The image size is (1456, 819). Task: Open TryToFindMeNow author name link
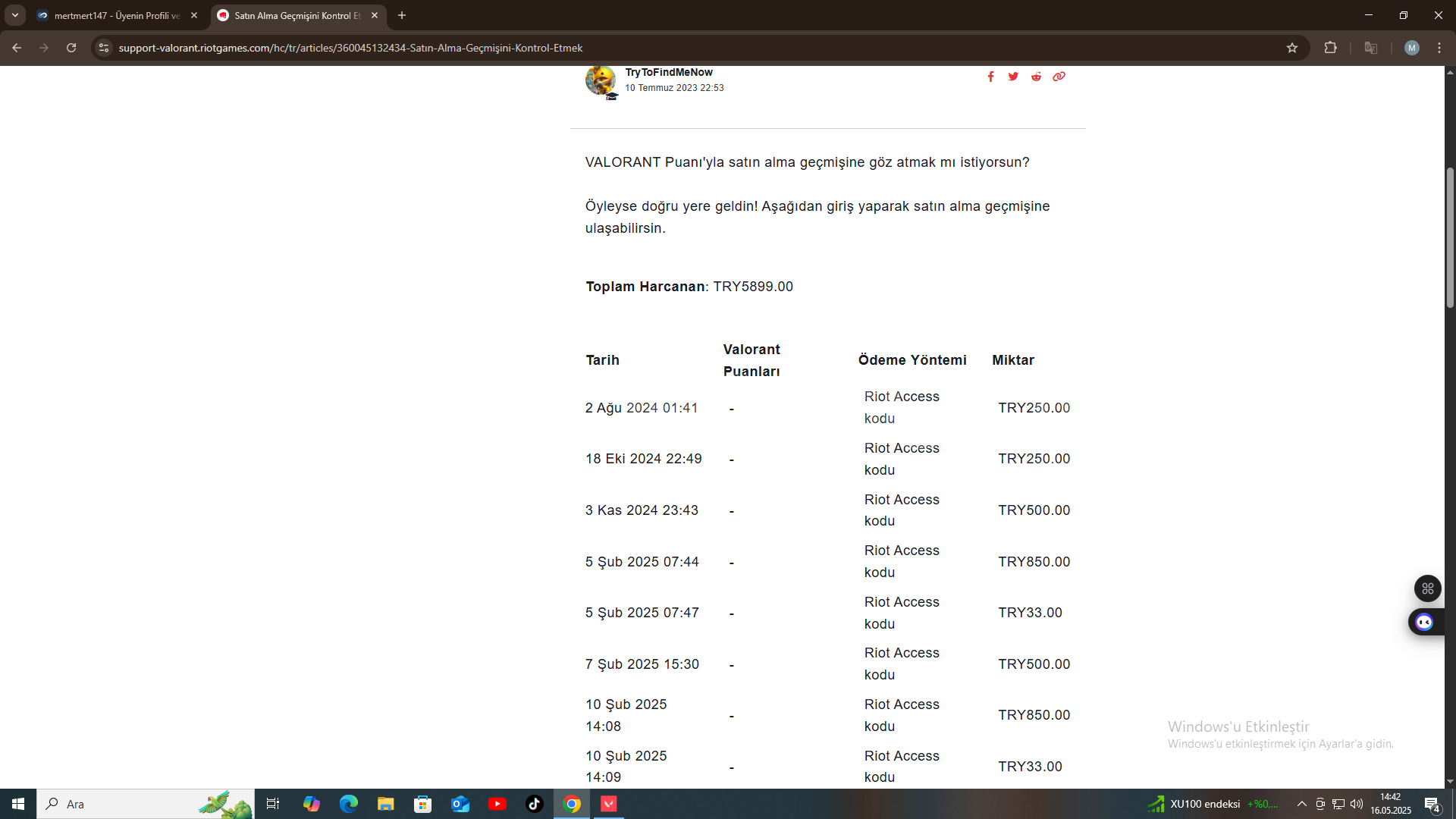669,72
